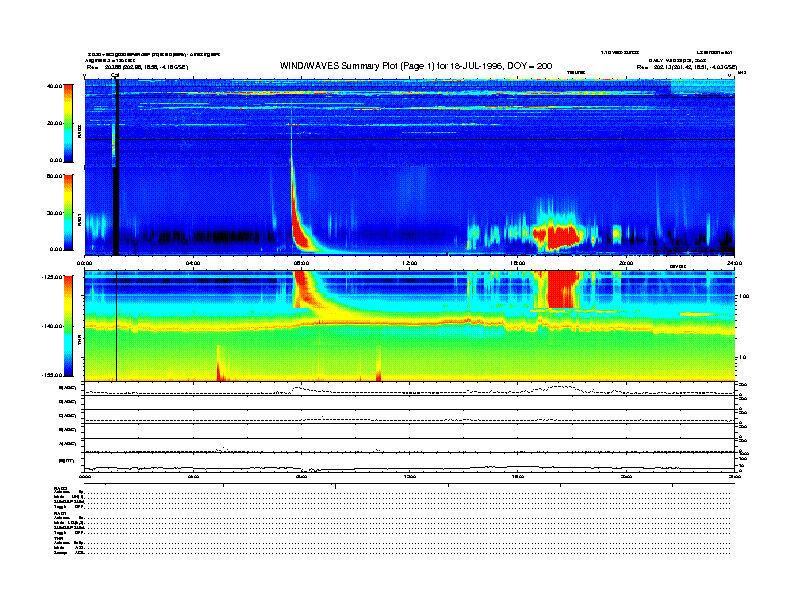Screen dimensions: 792x612
Task: Click the -155.00 color scale label
Action: click(x=52, y=375)
